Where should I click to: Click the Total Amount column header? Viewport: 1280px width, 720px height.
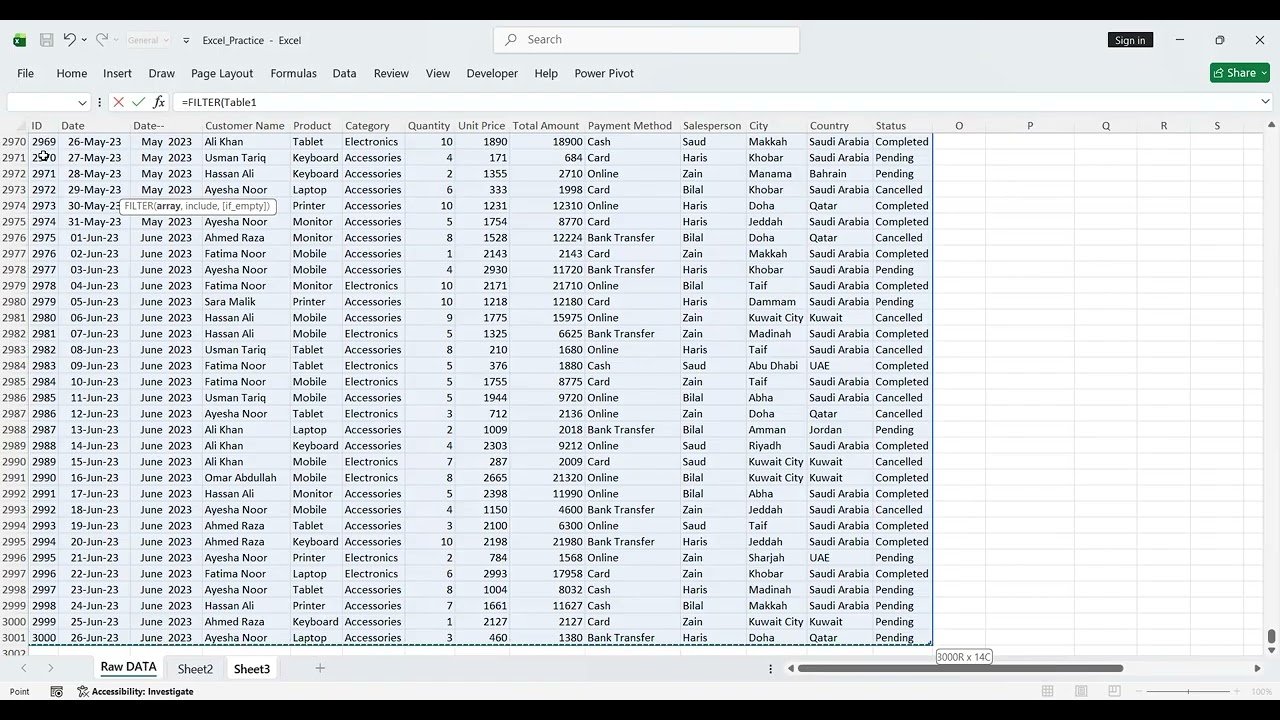[x=545, y=126]
